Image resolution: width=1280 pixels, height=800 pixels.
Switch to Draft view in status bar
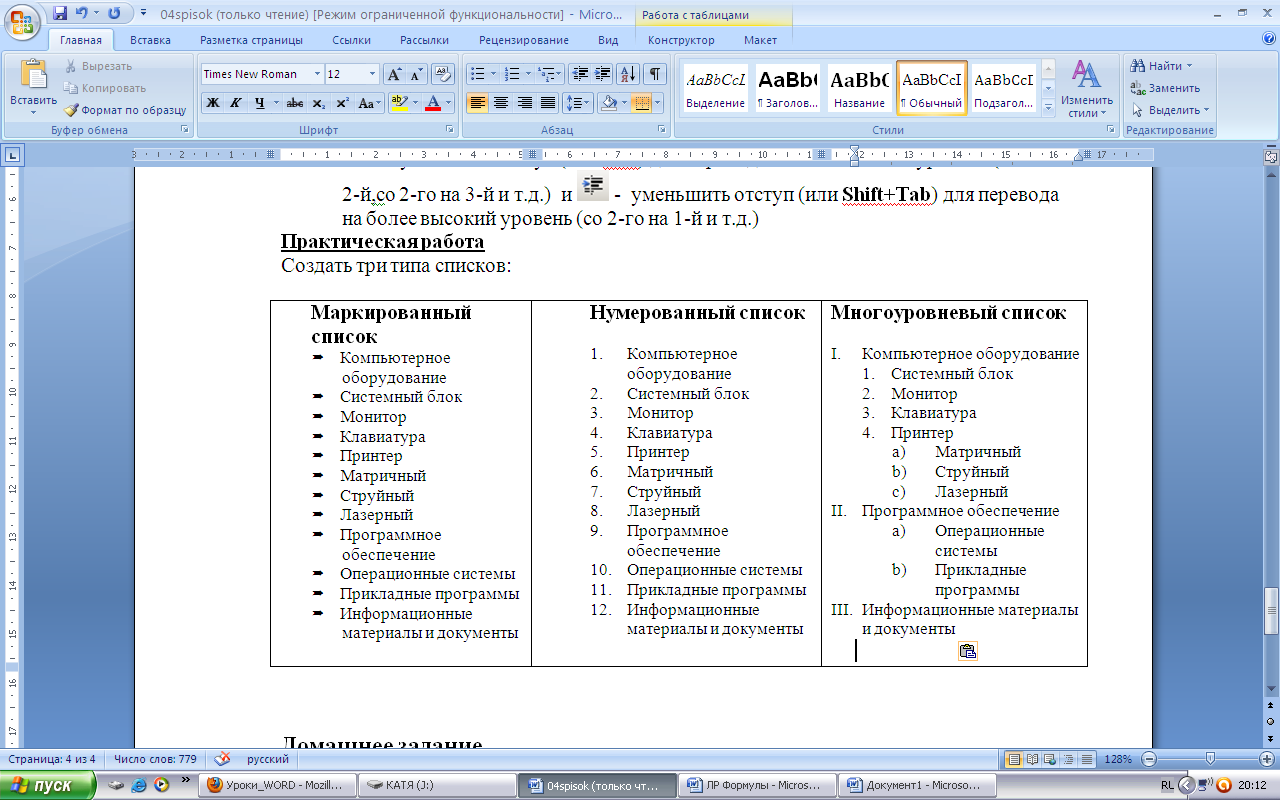(1087, 759)
